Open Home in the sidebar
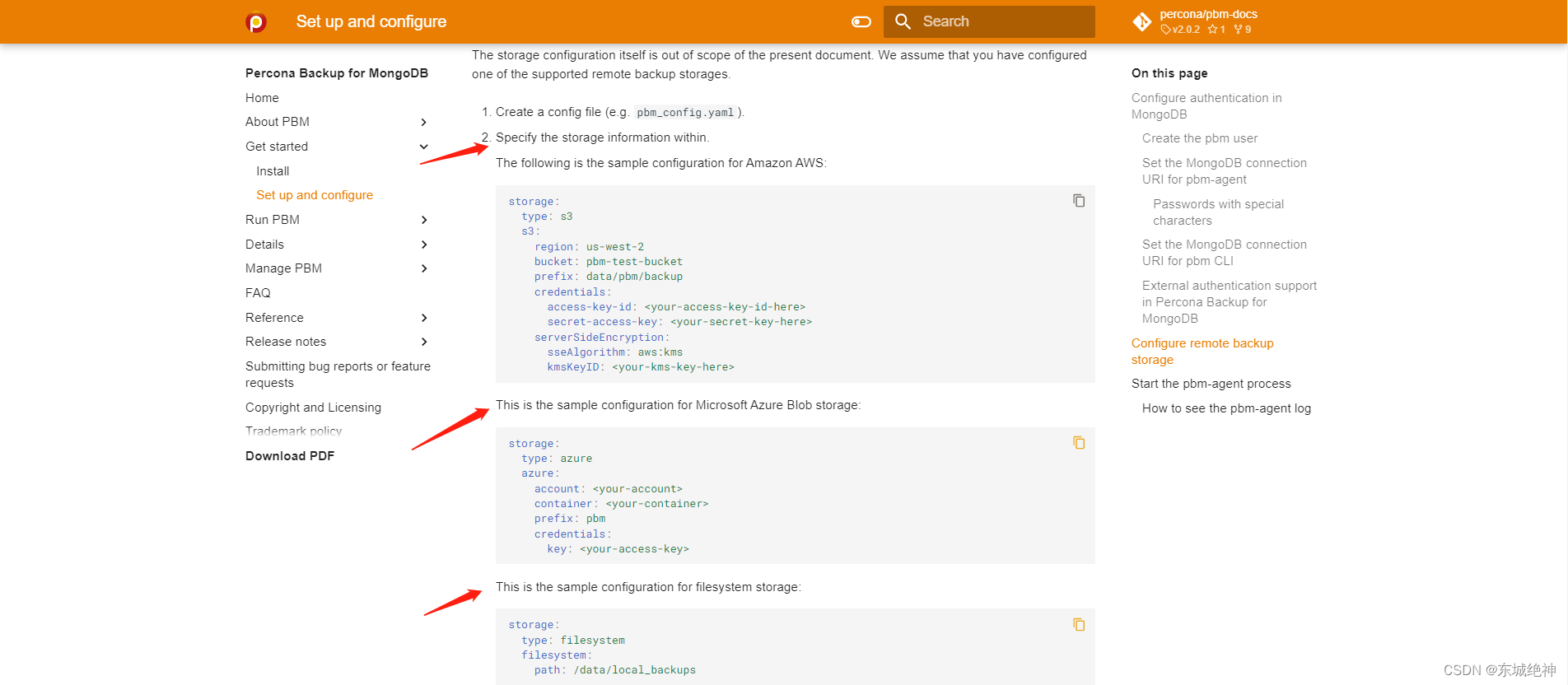Image resolution: width=1568 pixels, height=685 pixels. tap(262, 98)
